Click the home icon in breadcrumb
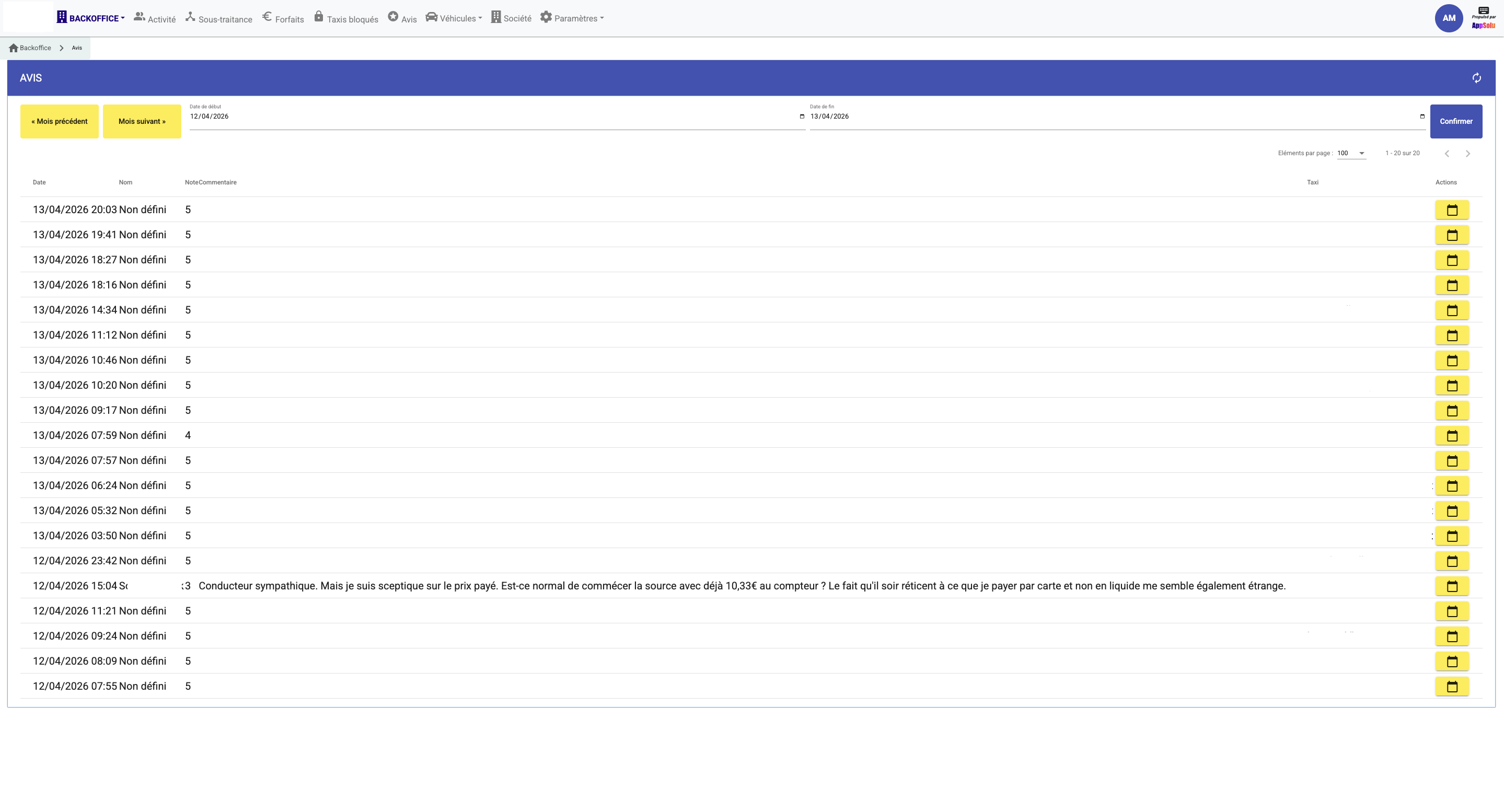 click(14, 48)
